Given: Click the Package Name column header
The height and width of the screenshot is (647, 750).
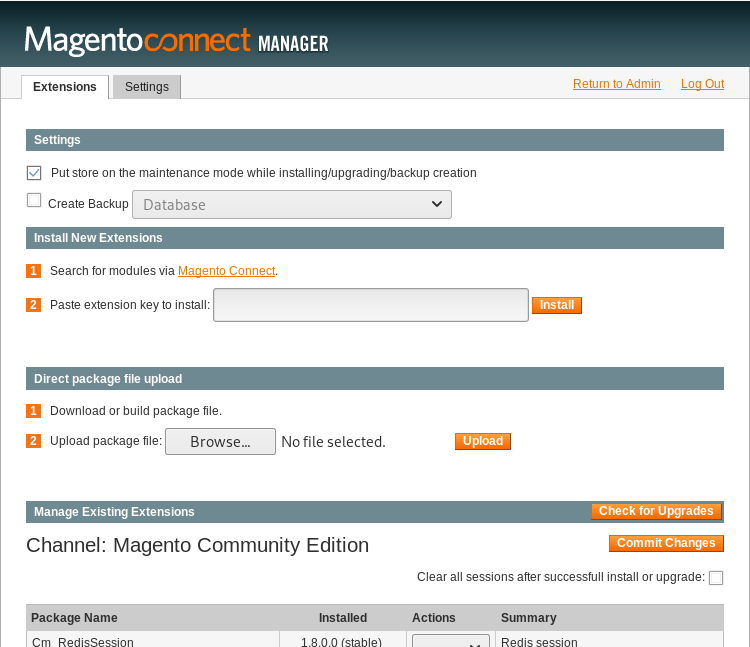Looking at the screenshot, I should tap(74, 618).
